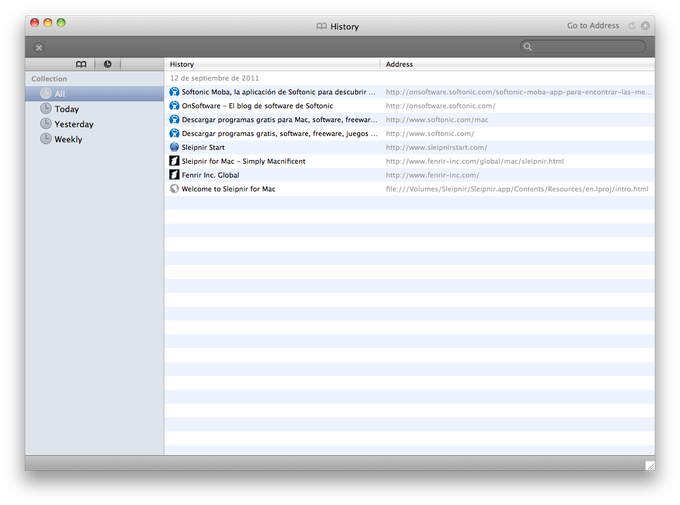Click the book icon beside History title

click(321, 26)
